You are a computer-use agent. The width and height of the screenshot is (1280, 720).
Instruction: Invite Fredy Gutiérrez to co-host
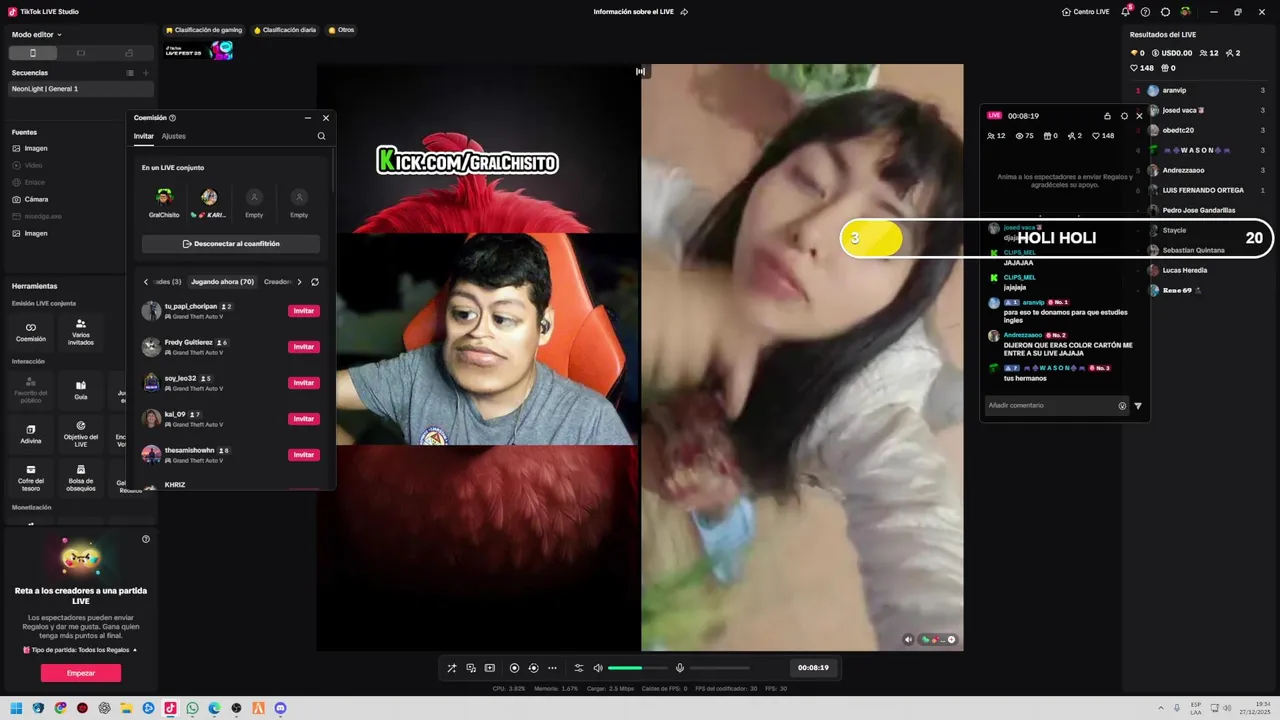(x=304, y=347)
